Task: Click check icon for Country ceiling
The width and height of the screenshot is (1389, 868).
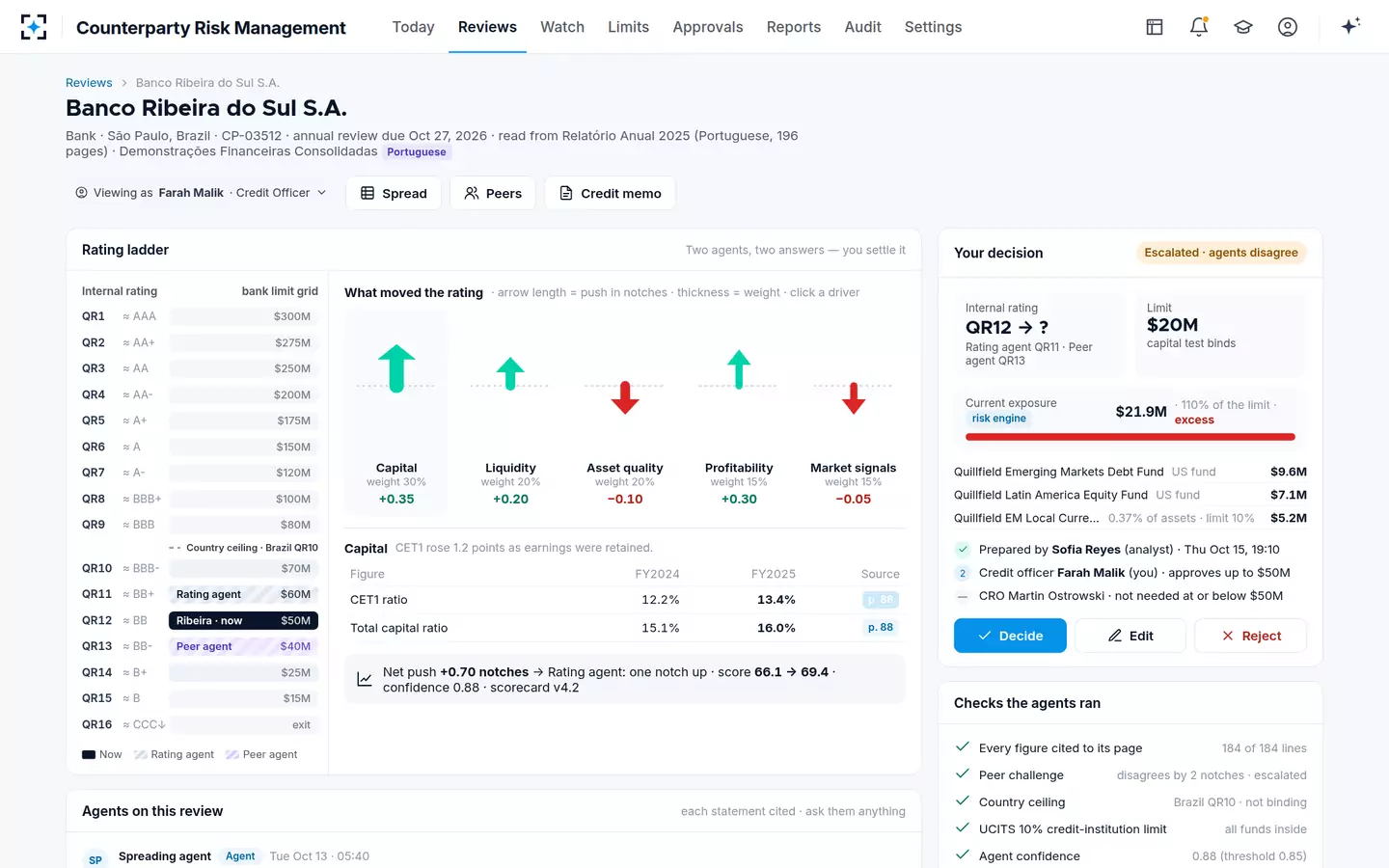Action: coord(962,800)
